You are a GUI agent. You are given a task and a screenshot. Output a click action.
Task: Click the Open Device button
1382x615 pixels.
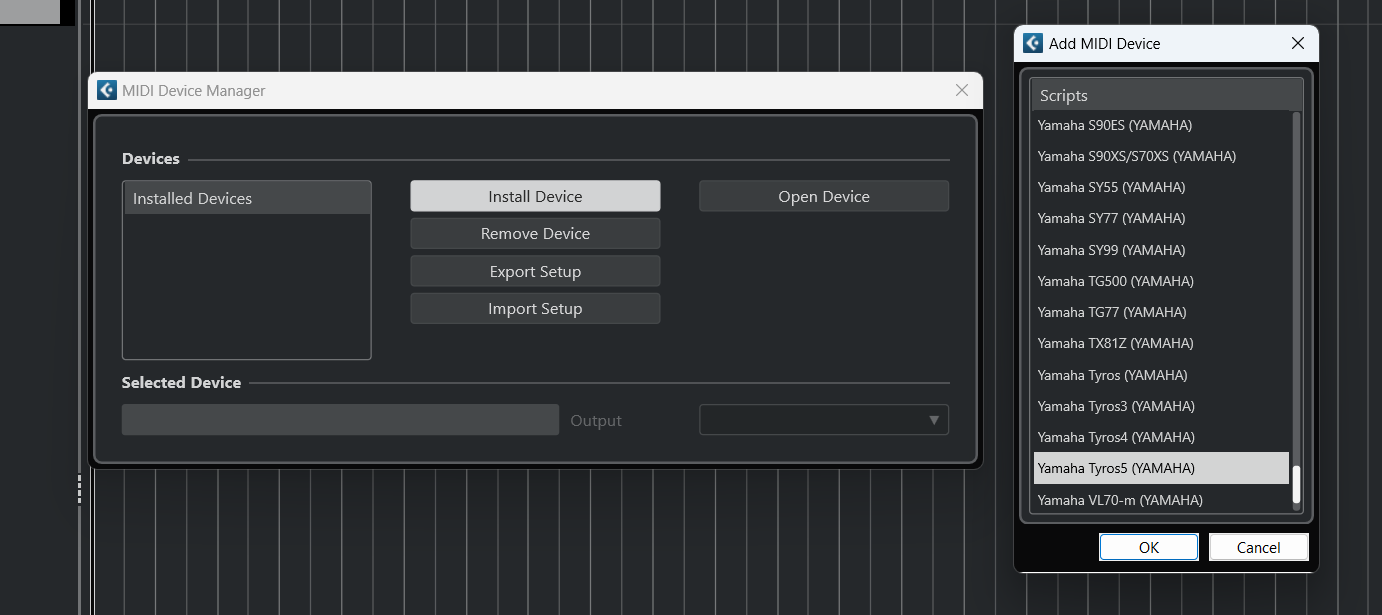[x=824, y=196]
